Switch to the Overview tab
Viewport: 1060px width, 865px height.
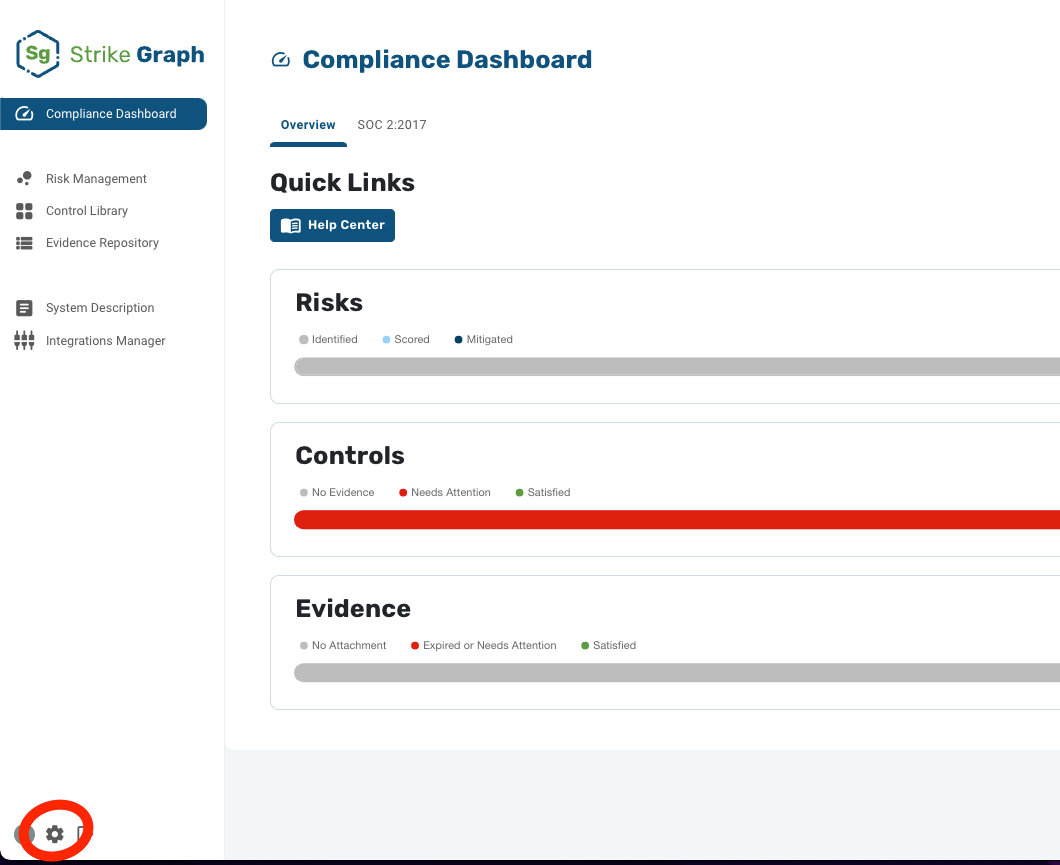click(308, 125)
